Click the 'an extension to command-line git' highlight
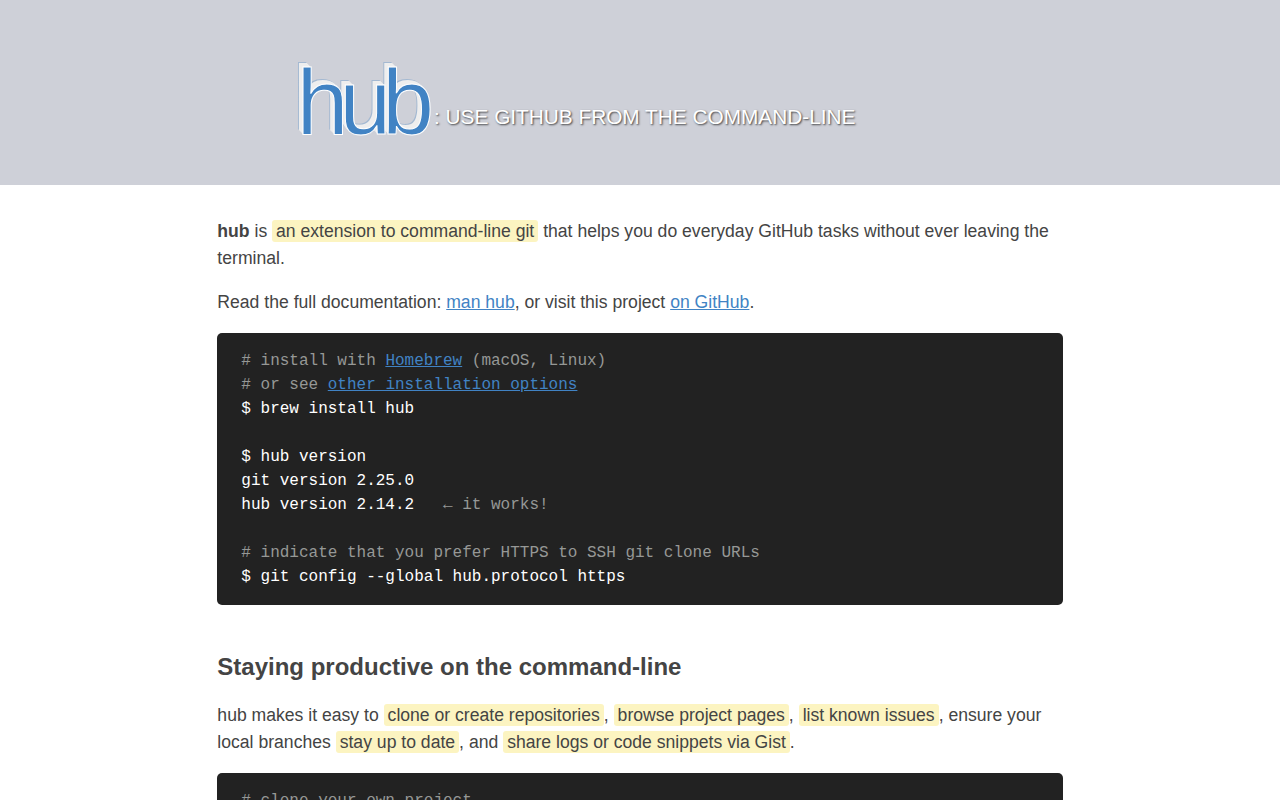This screenshot has width=1280, height=800. (x=405, y=231)
